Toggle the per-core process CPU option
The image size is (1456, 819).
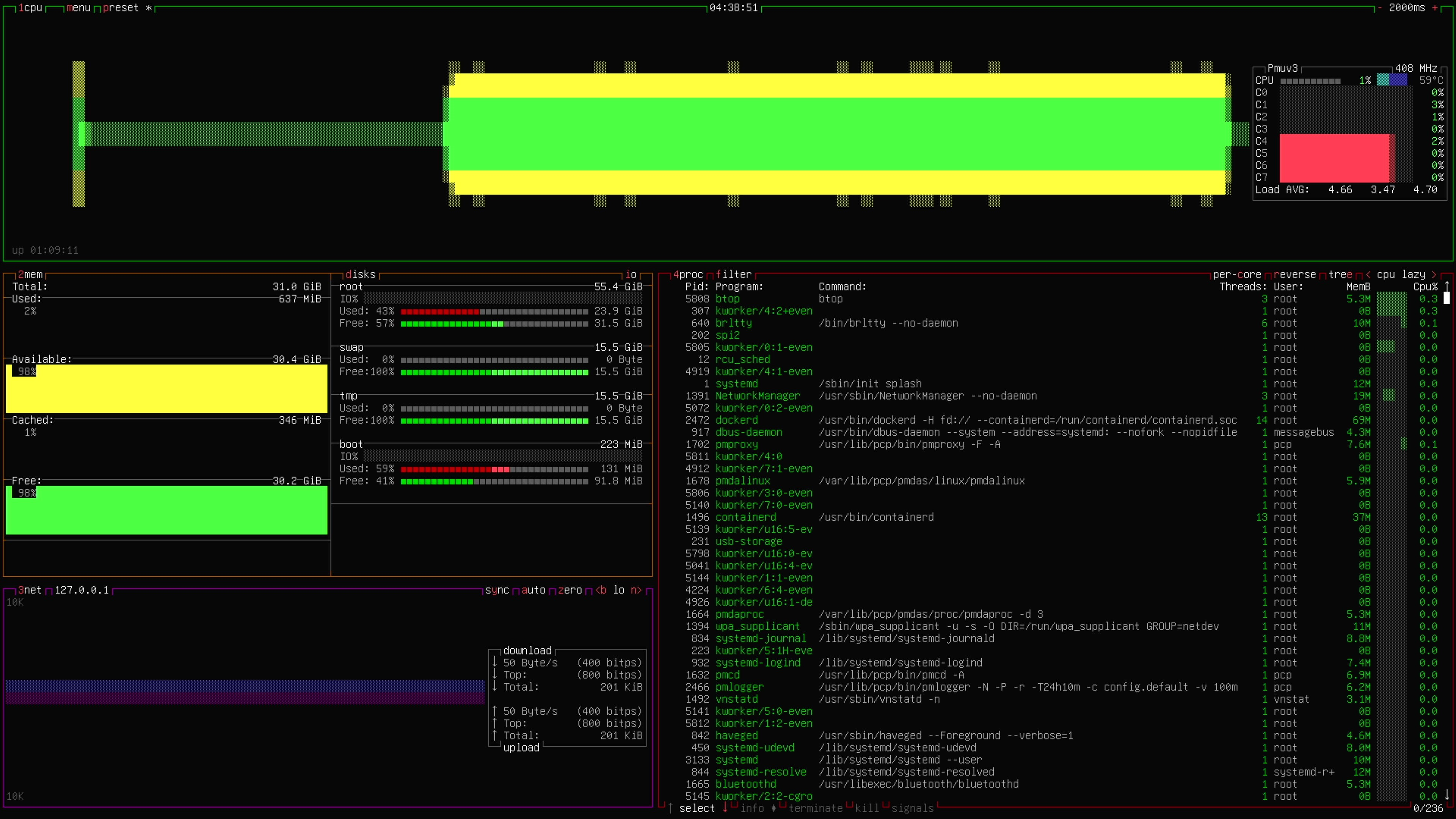1237,275
